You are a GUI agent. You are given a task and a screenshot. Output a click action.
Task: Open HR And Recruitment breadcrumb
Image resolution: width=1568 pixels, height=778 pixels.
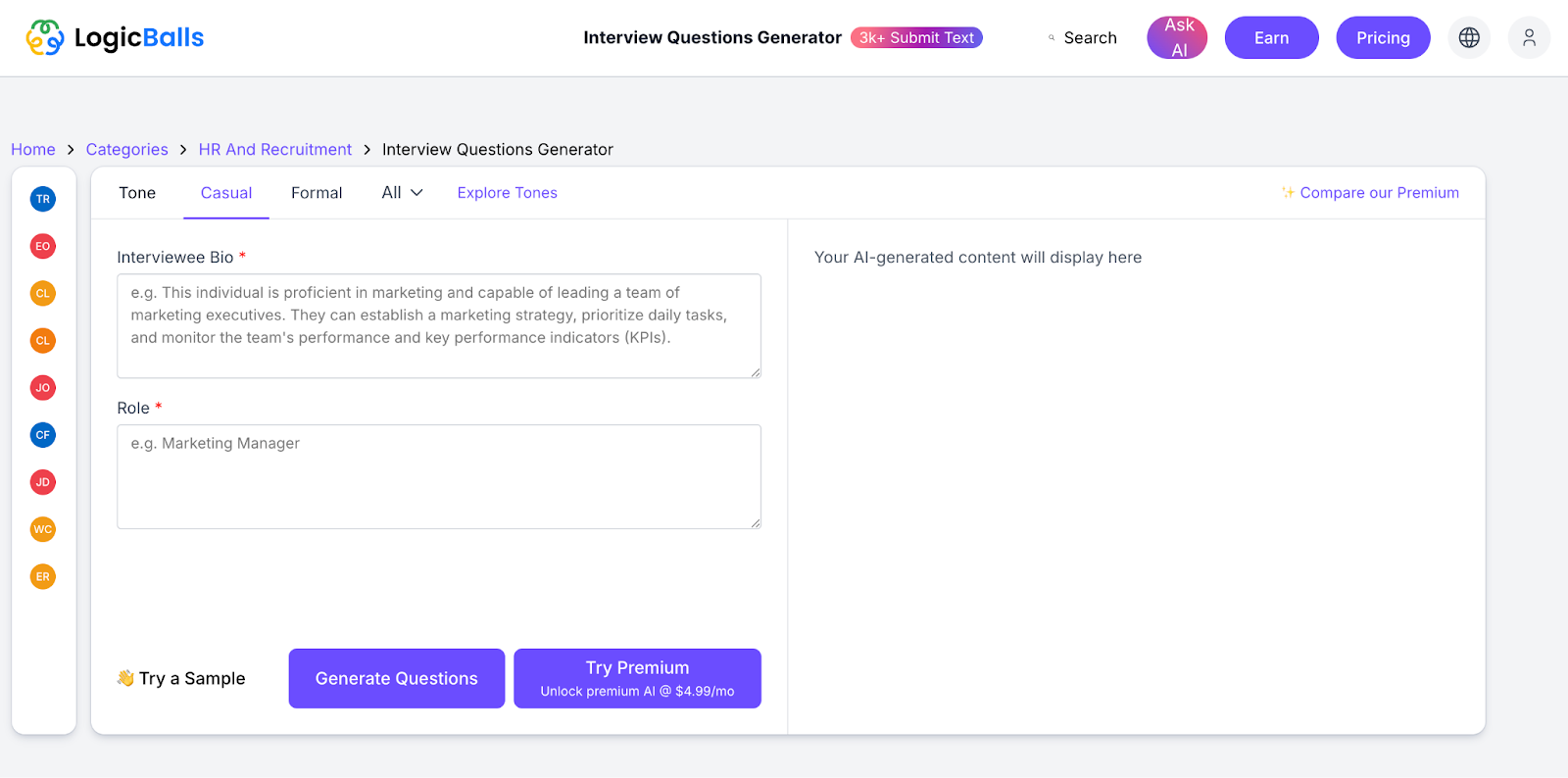274,149
